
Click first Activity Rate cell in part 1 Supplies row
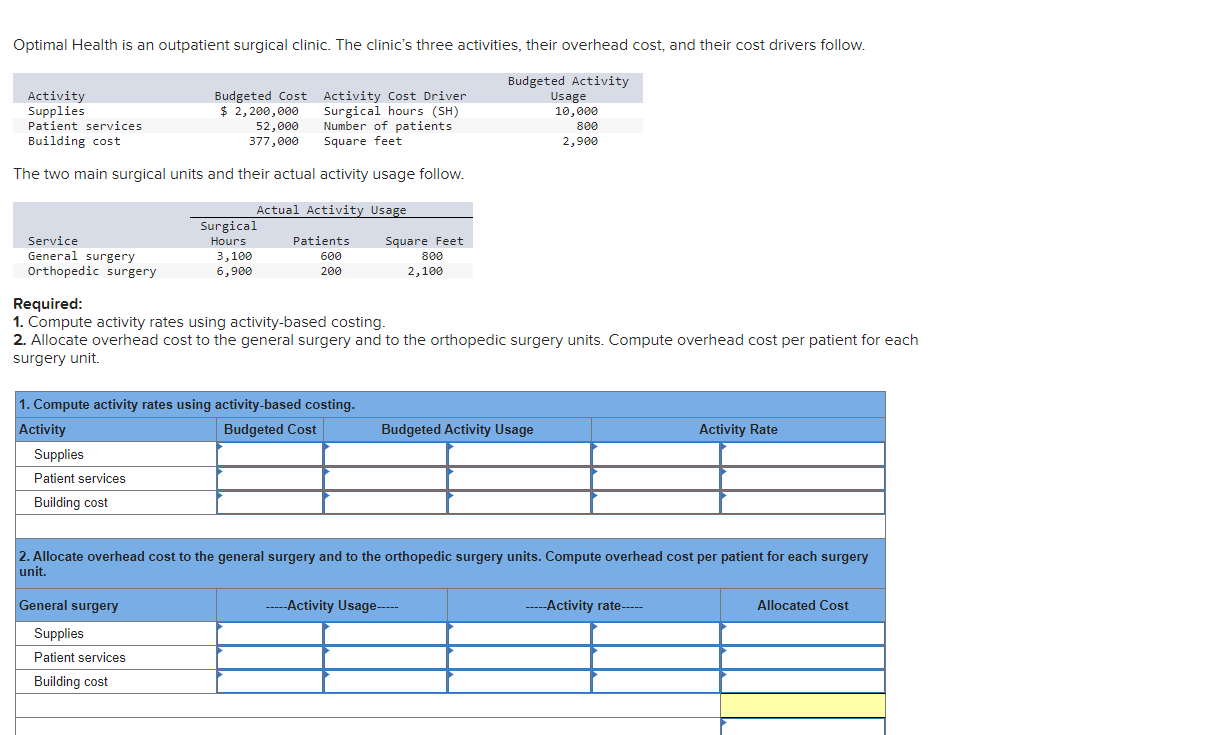[655, 454]
